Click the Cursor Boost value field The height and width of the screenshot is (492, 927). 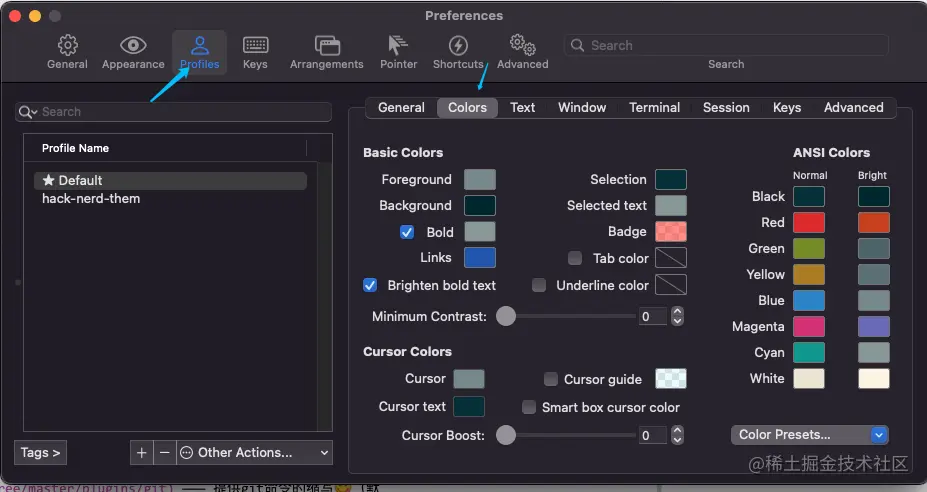tap(653, 435)
